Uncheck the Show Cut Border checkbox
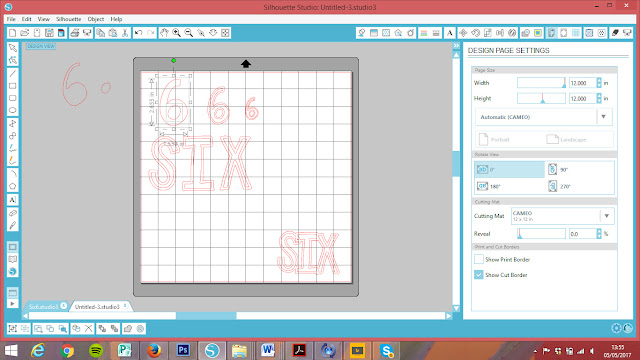This screenshot has height=360, width=640. point(479,275)
